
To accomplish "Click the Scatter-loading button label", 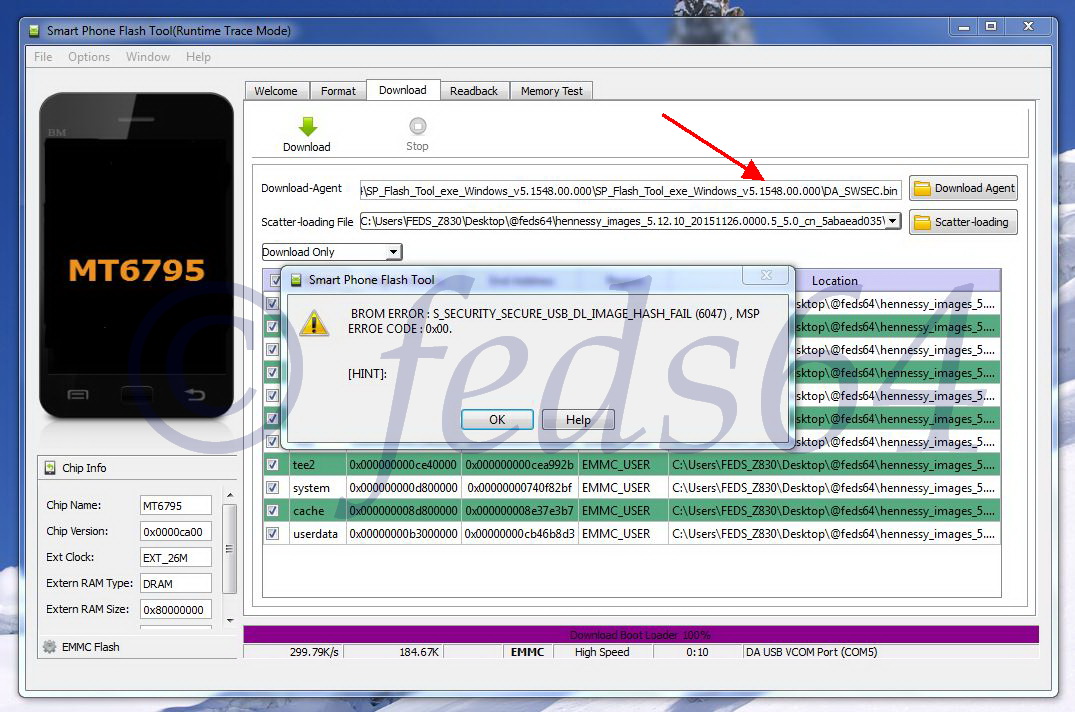I will [x=971, y=222].
